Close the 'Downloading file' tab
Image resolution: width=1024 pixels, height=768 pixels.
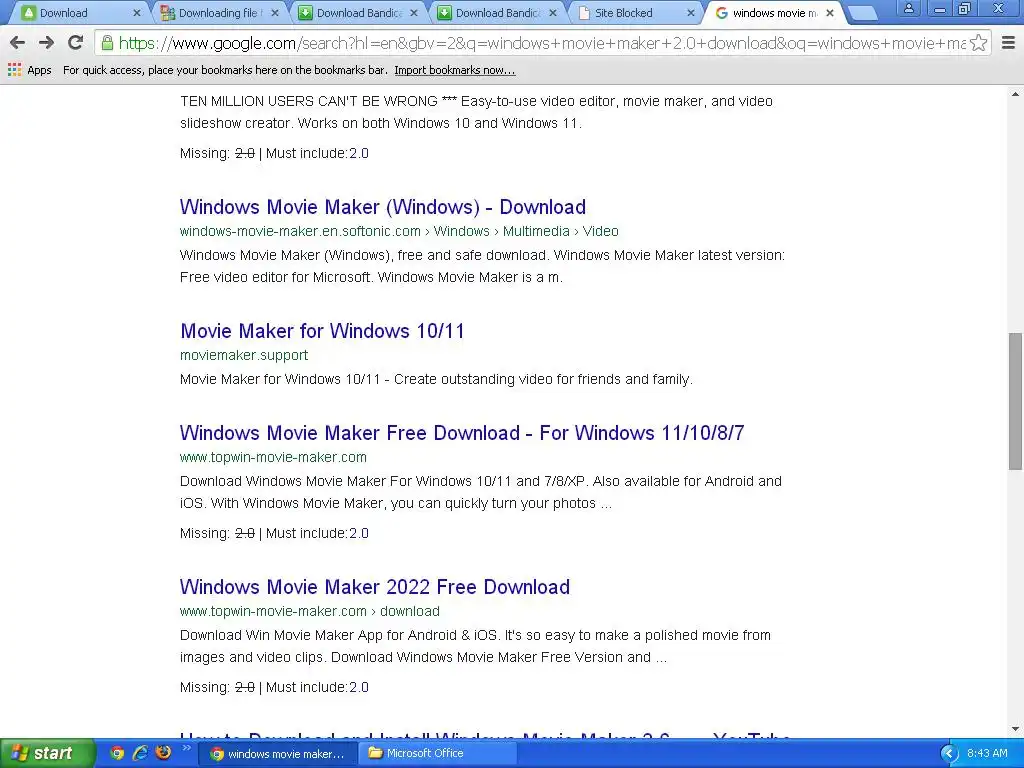(275, 13)
